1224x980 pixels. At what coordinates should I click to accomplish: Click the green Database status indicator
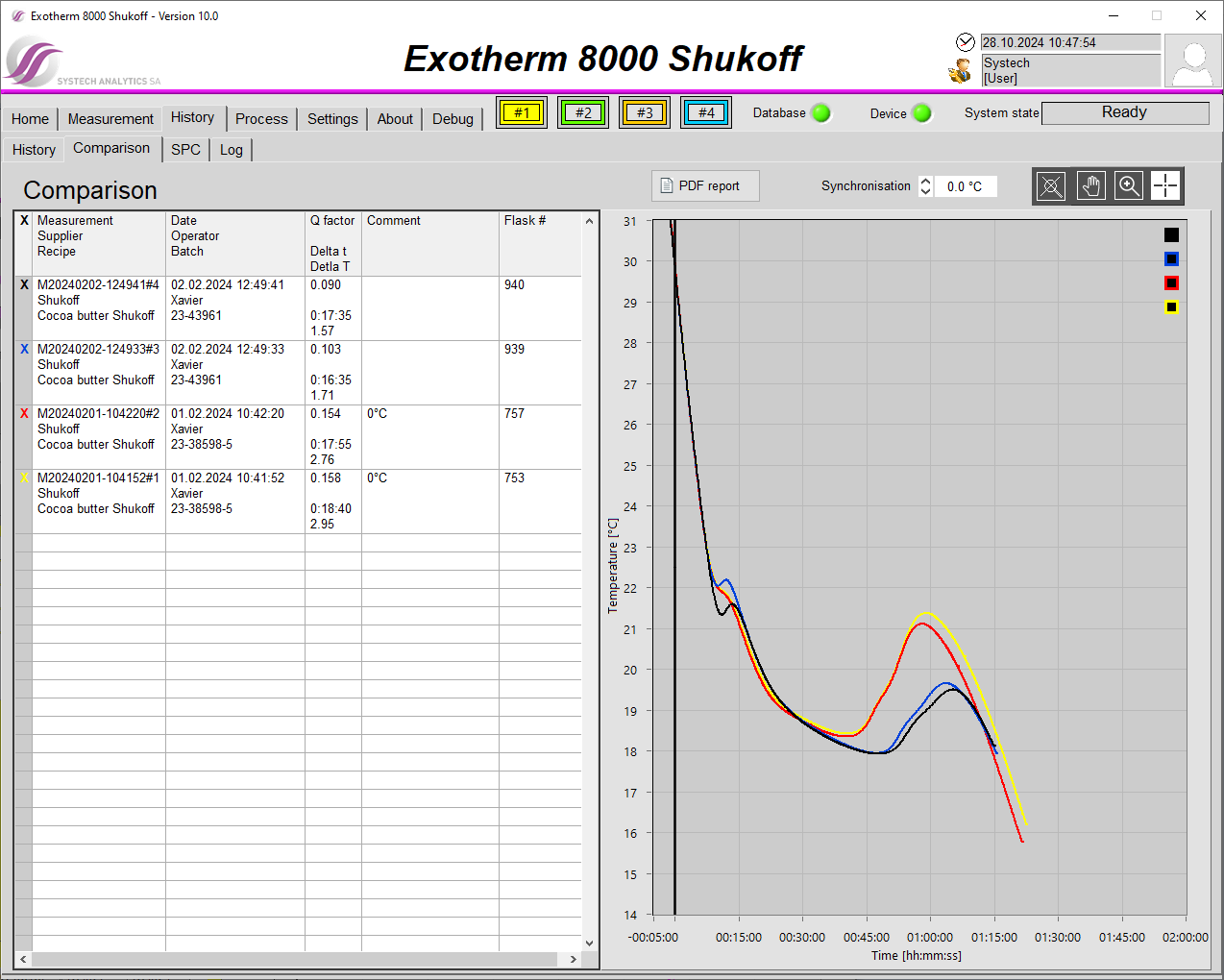(821, 113)
